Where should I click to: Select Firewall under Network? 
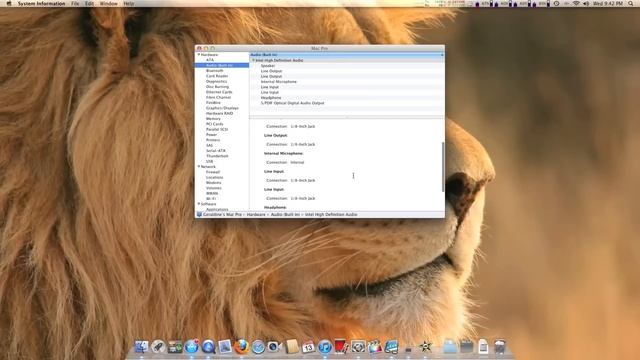(213, 172)
